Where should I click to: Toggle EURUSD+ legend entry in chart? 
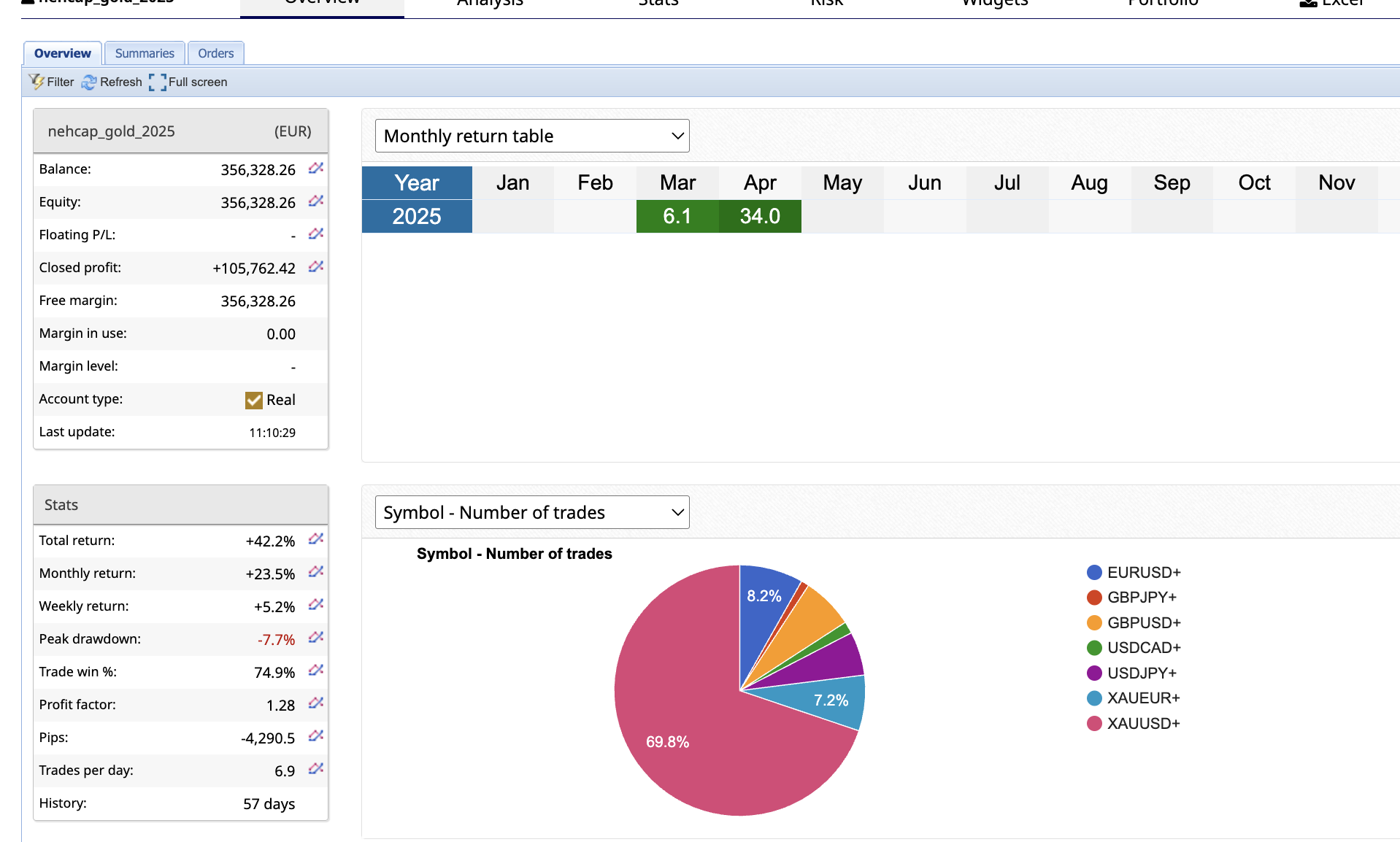click(x=1143, y=572)
